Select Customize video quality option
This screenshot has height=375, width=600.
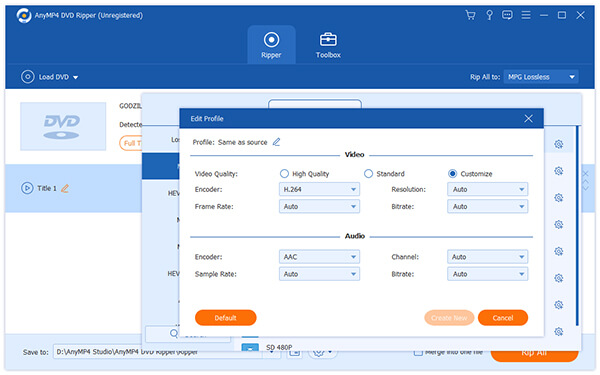pyautogui.click(x=452, y=174)
